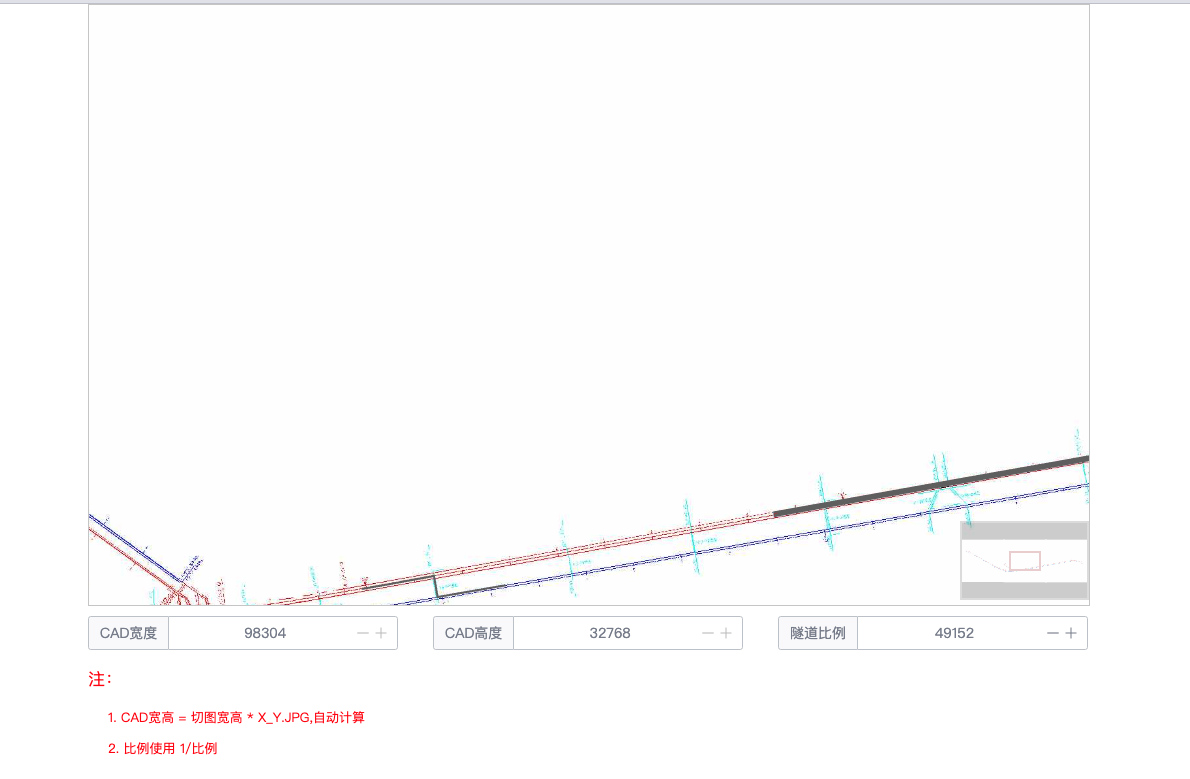Select the 隧道比例 field showing 49152
Image resolution: width=1190 pixels, height=779 pixels.
[954, 633]
